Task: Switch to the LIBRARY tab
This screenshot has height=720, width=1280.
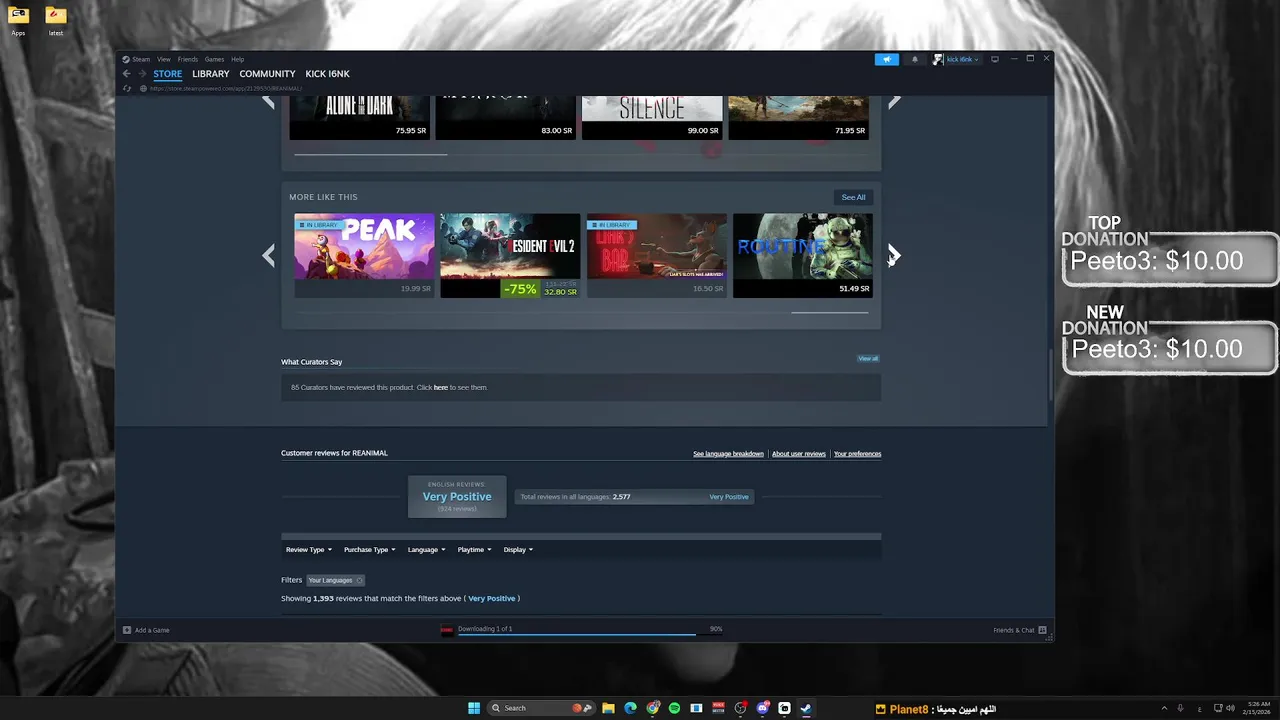Action: (x=211, y=74)
